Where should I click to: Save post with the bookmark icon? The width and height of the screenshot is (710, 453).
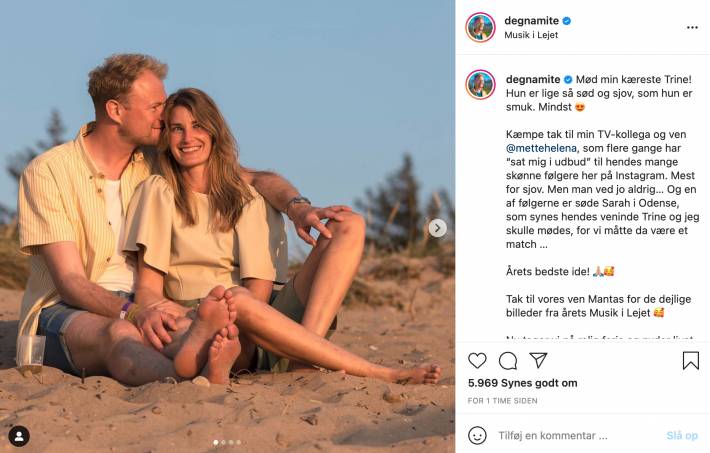[x=691, y=360]
